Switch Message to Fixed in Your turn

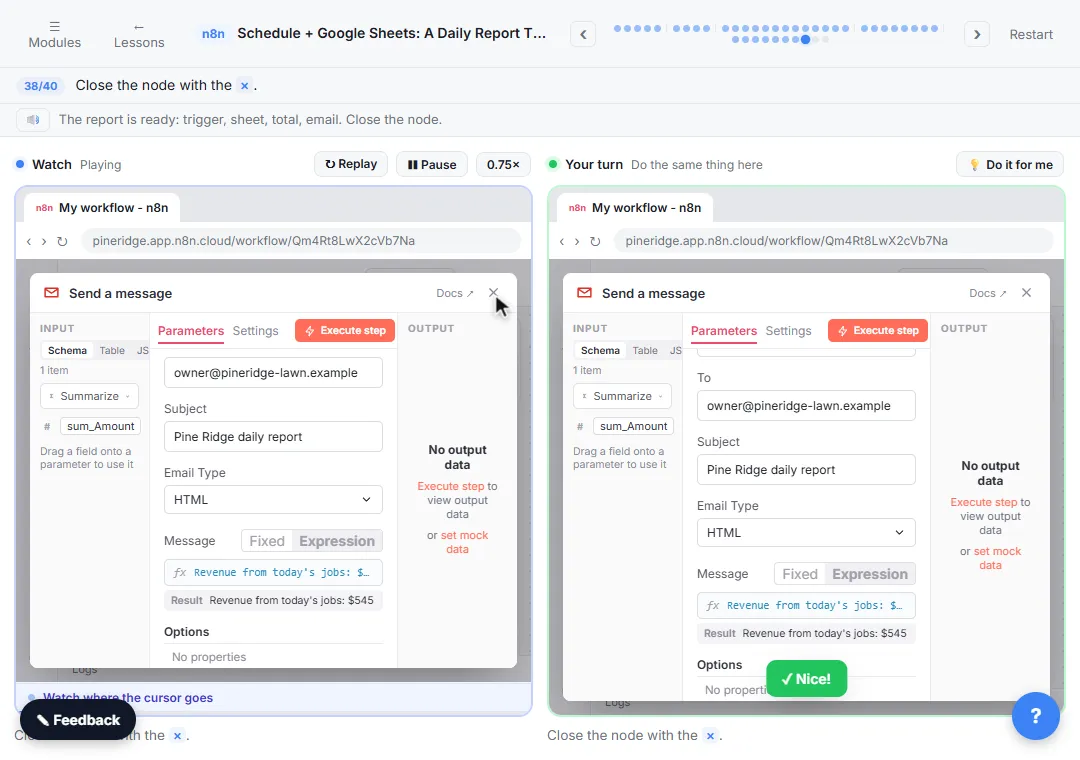point(799,574)
